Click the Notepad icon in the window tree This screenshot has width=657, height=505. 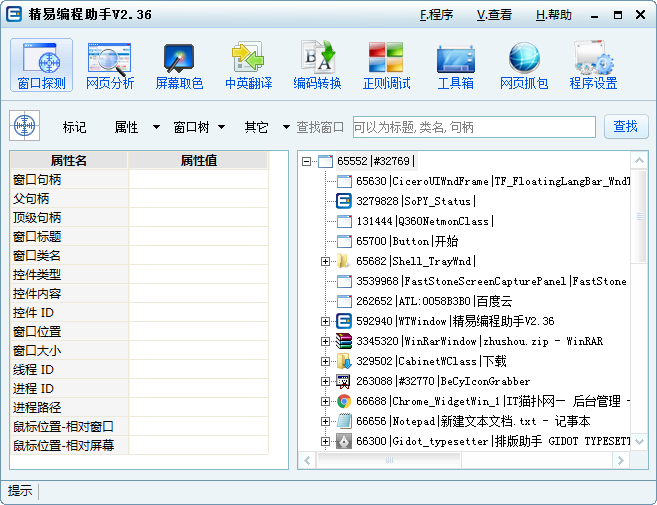(344, 421)
